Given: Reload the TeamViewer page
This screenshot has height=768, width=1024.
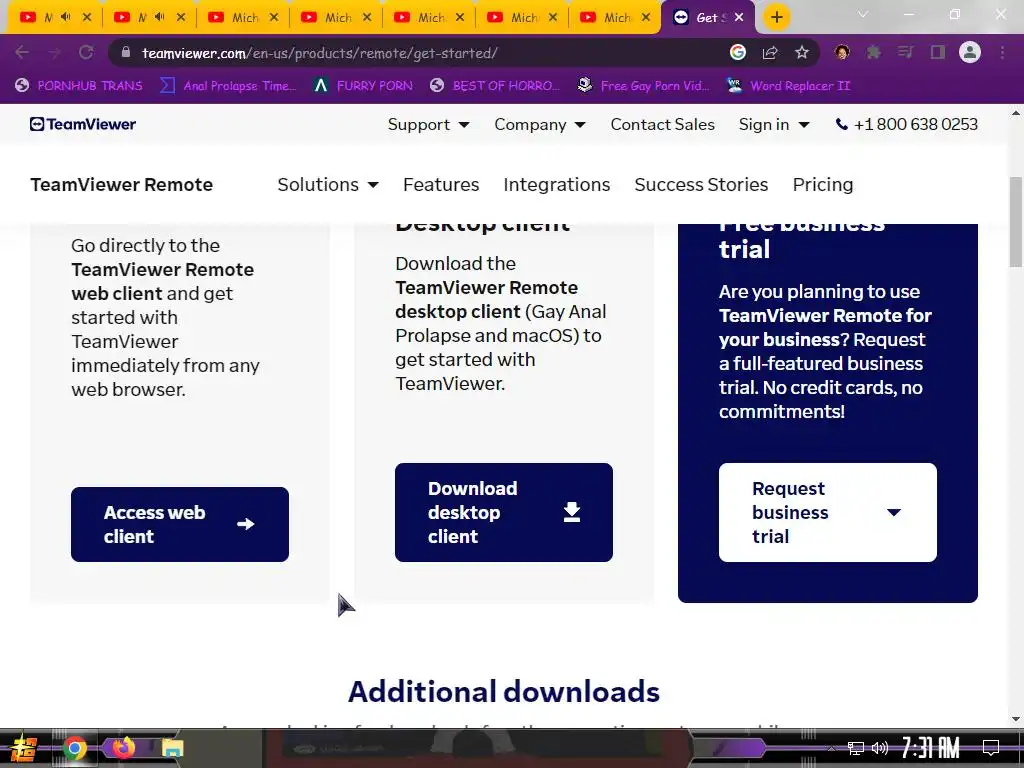Looking at the screenshot, I should tap(86, 53).
